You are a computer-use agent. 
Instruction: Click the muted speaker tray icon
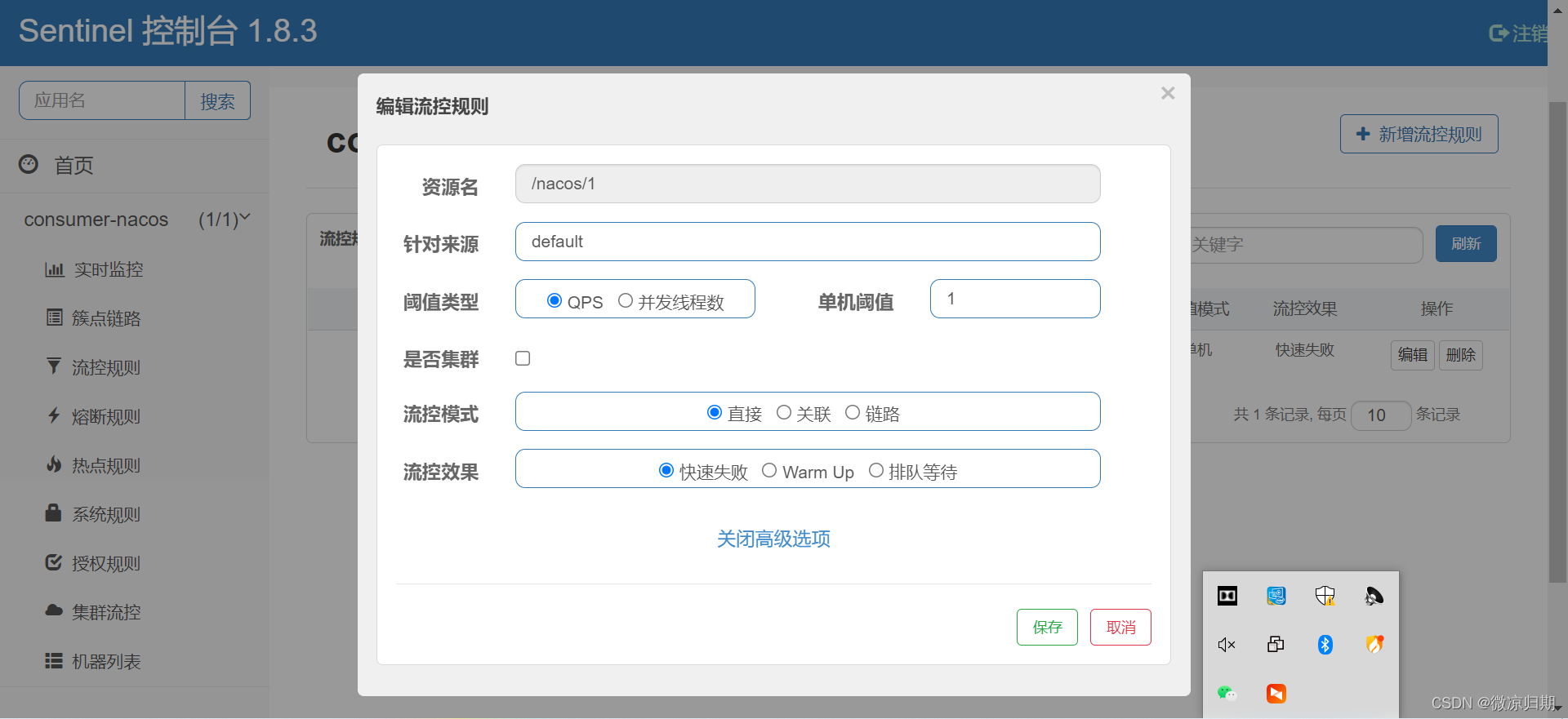click(x=1227, y=645)
